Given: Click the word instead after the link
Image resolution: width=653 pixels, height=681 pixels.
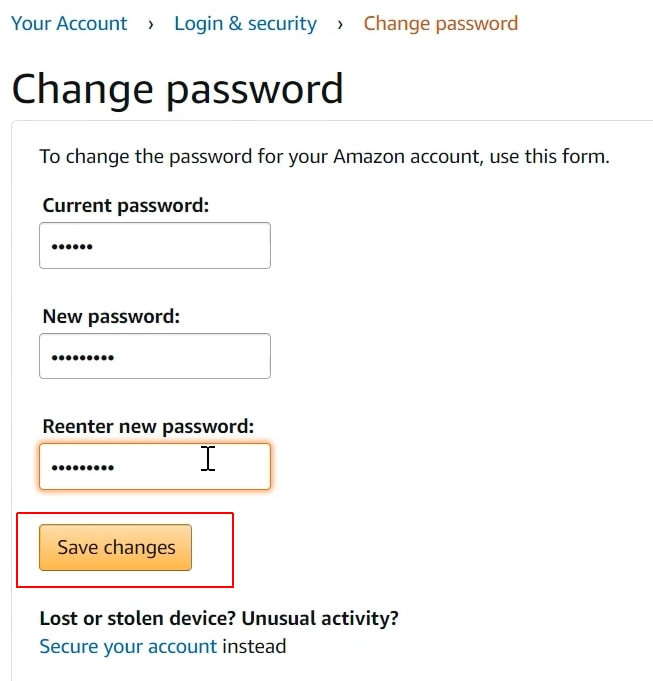Looking at the screenshot, I should (x=254, y=646).
